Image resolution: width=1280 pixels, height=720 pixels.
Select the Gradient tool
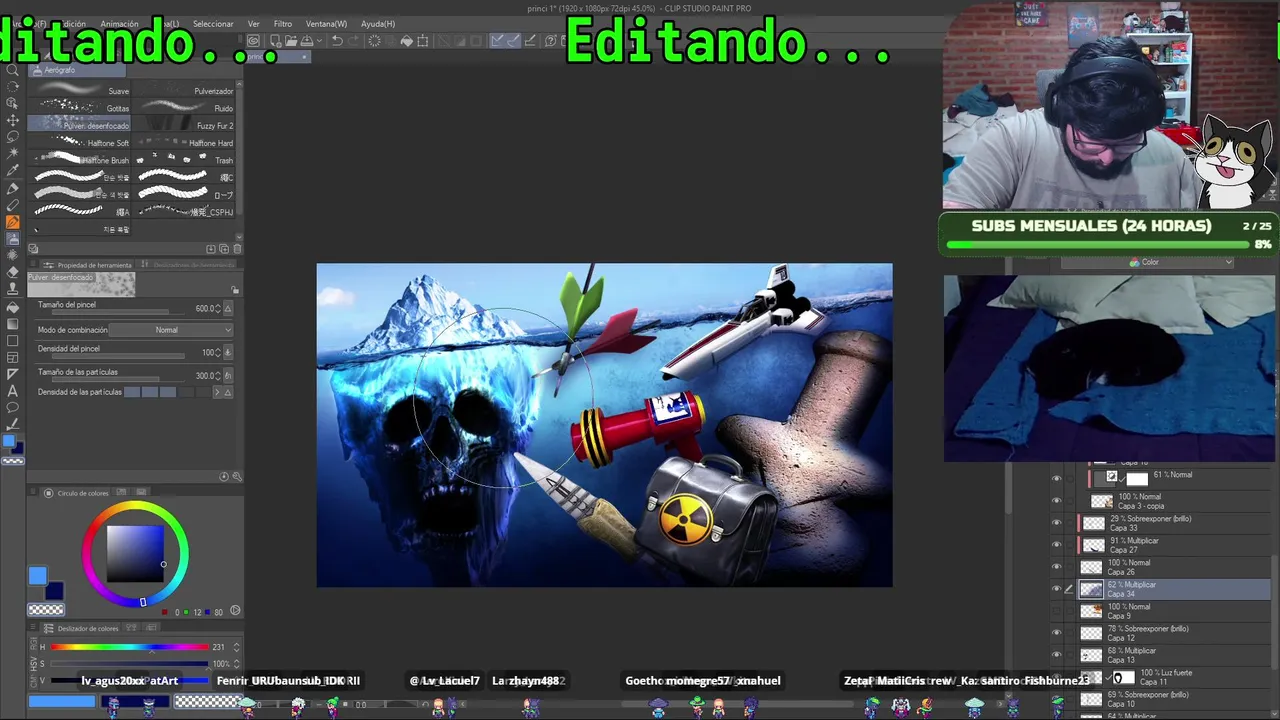click(x=12, y=324)
